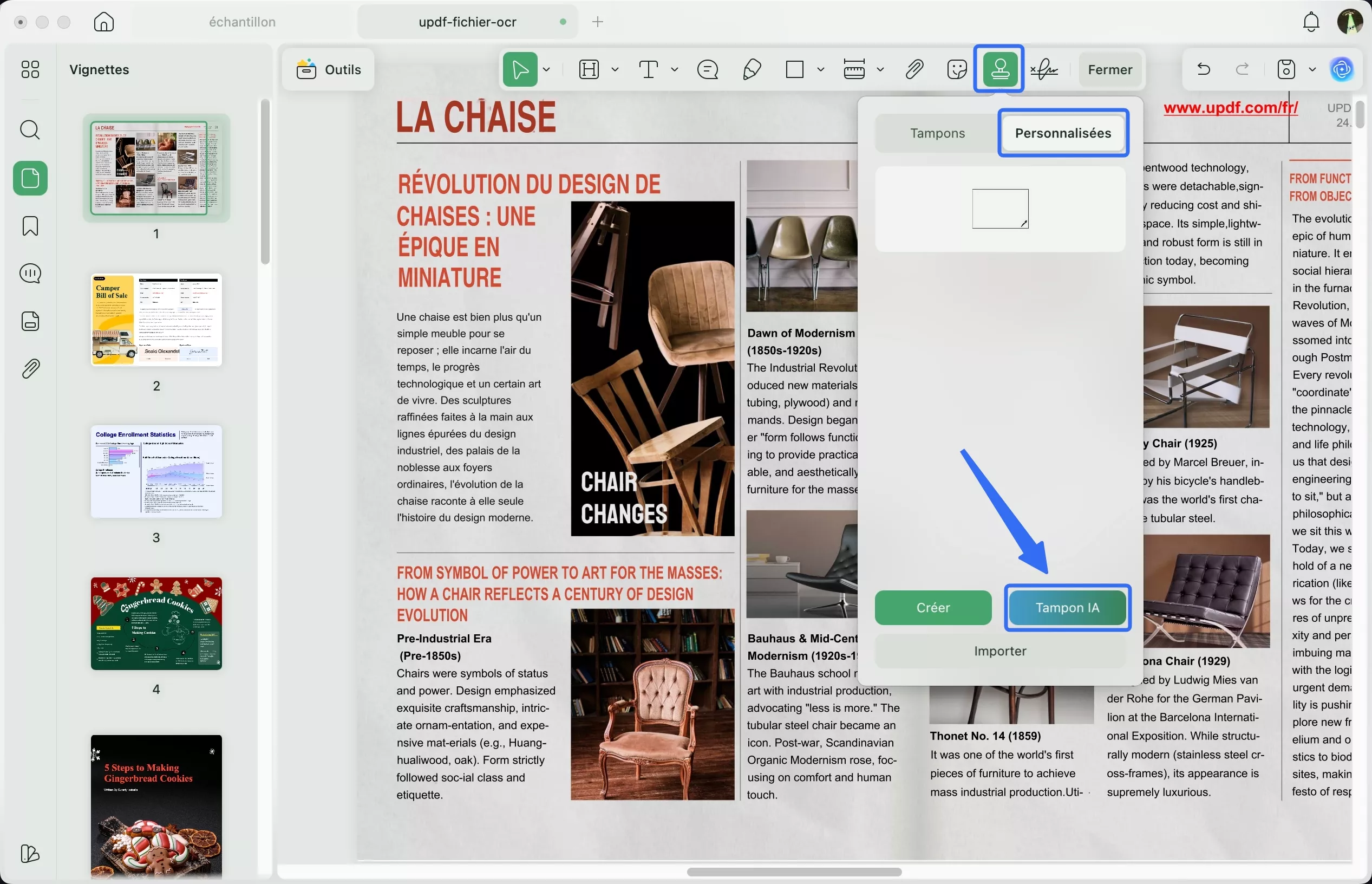Select the signature tool icon

(x=1044, y=69)
